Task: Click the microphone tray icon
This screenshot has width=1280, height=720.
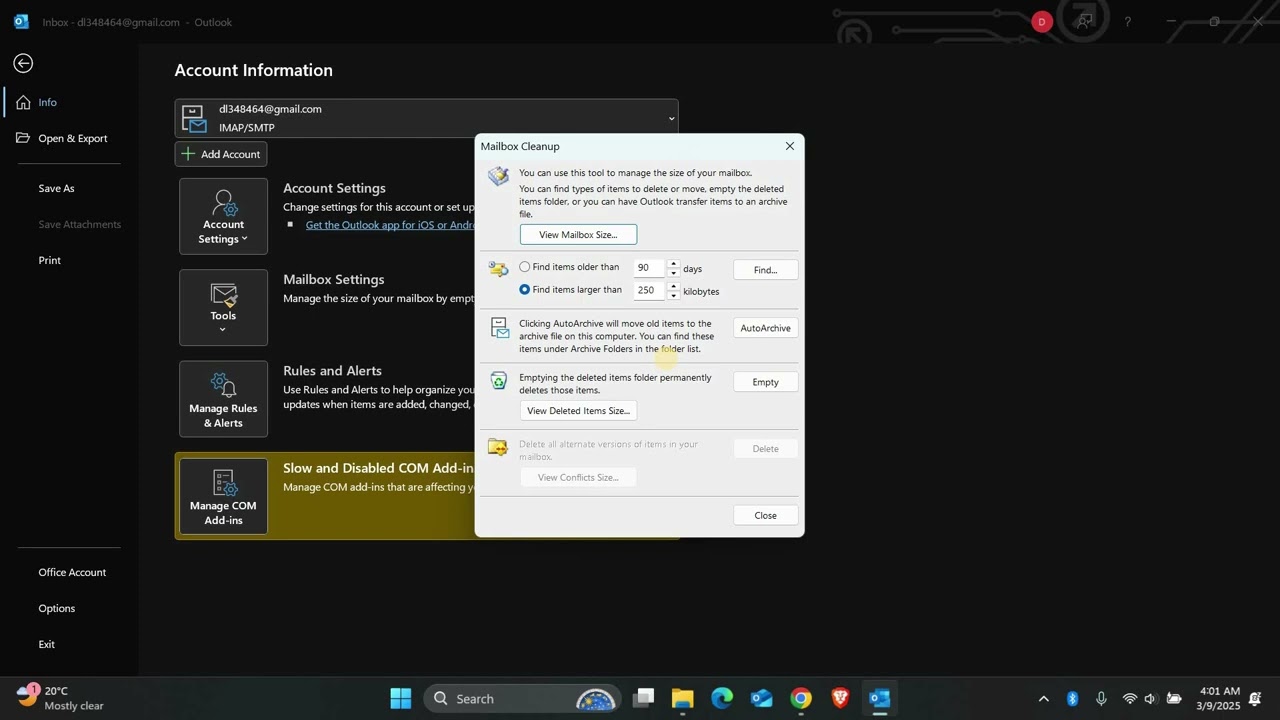Action: click(x=1101, y=698)
